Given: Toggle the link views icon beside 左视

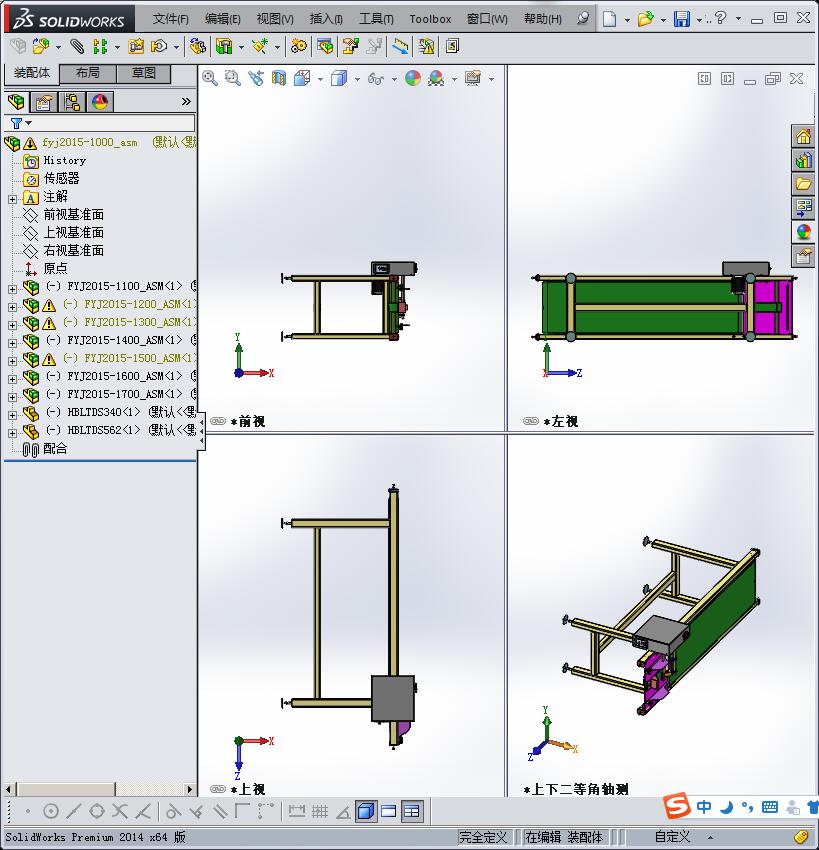Looking at the screenshot, I should (531, 421).
